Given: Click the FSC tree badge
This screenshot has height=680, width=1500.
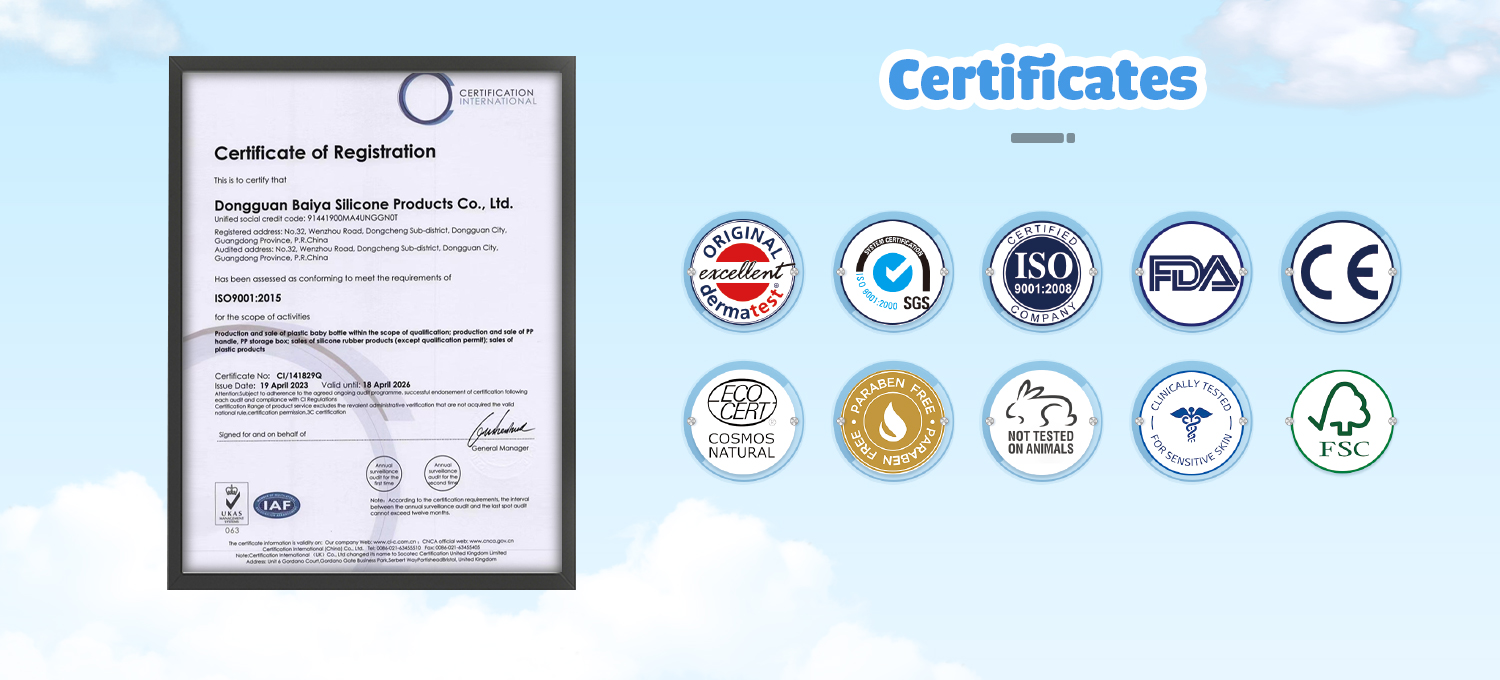Looking at the screenshot, I should pos(1341,421).
